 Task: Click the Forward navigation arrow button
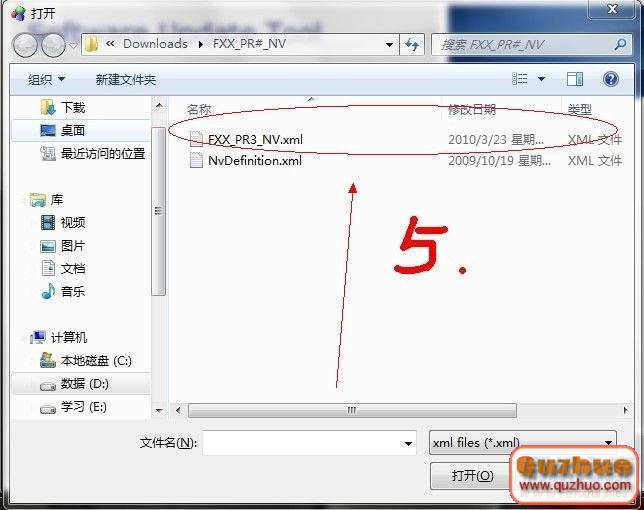[54, 45]
